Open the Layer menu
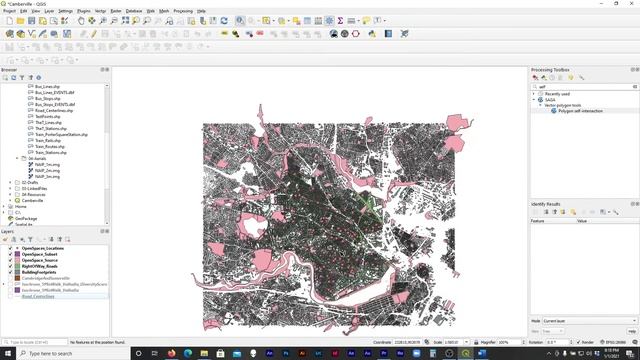The width and height of the screenshot is (640, 360). pyautogui.click(x=49, y=11)
